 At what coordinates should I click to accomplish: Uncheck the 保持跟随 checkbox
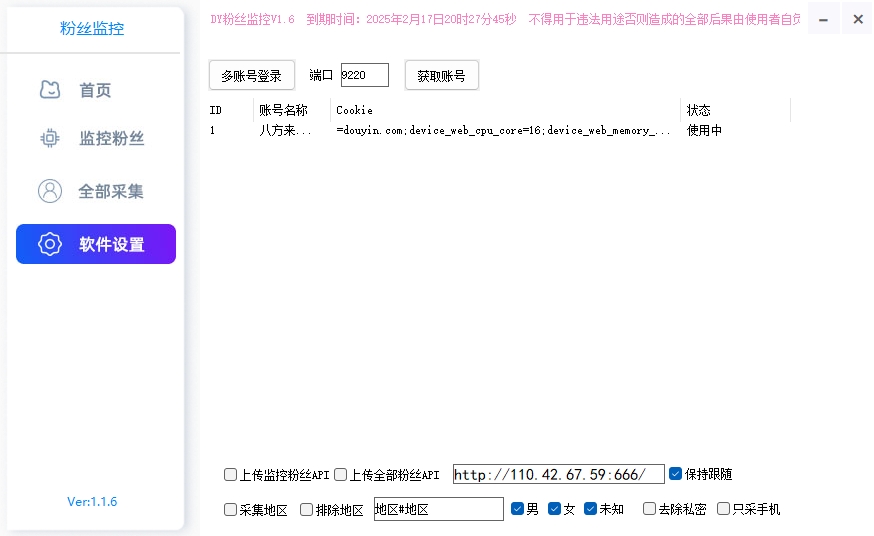pos(676,474)
